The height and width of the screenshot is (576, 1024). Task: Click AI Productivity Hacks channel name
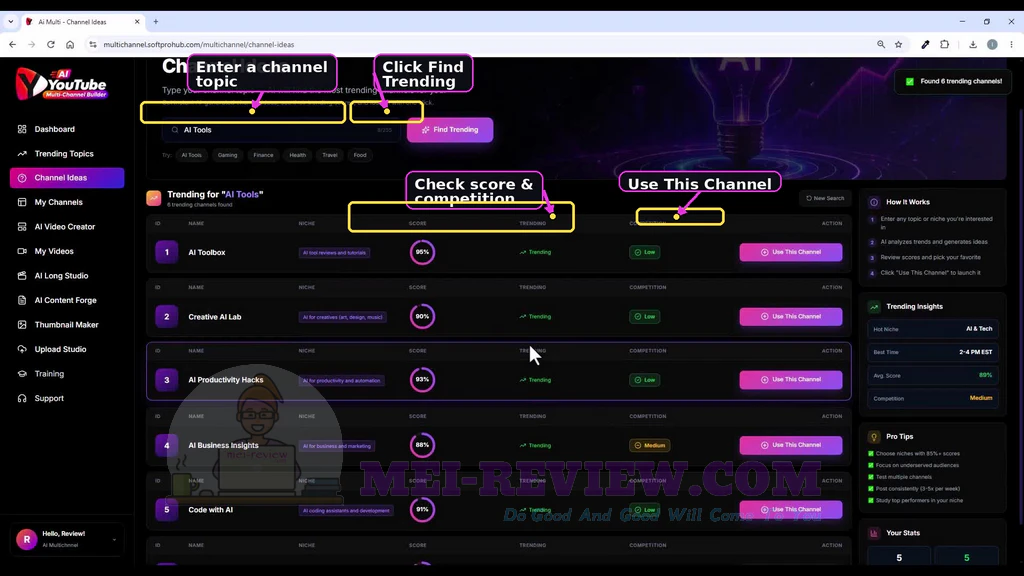click(226, 380)
